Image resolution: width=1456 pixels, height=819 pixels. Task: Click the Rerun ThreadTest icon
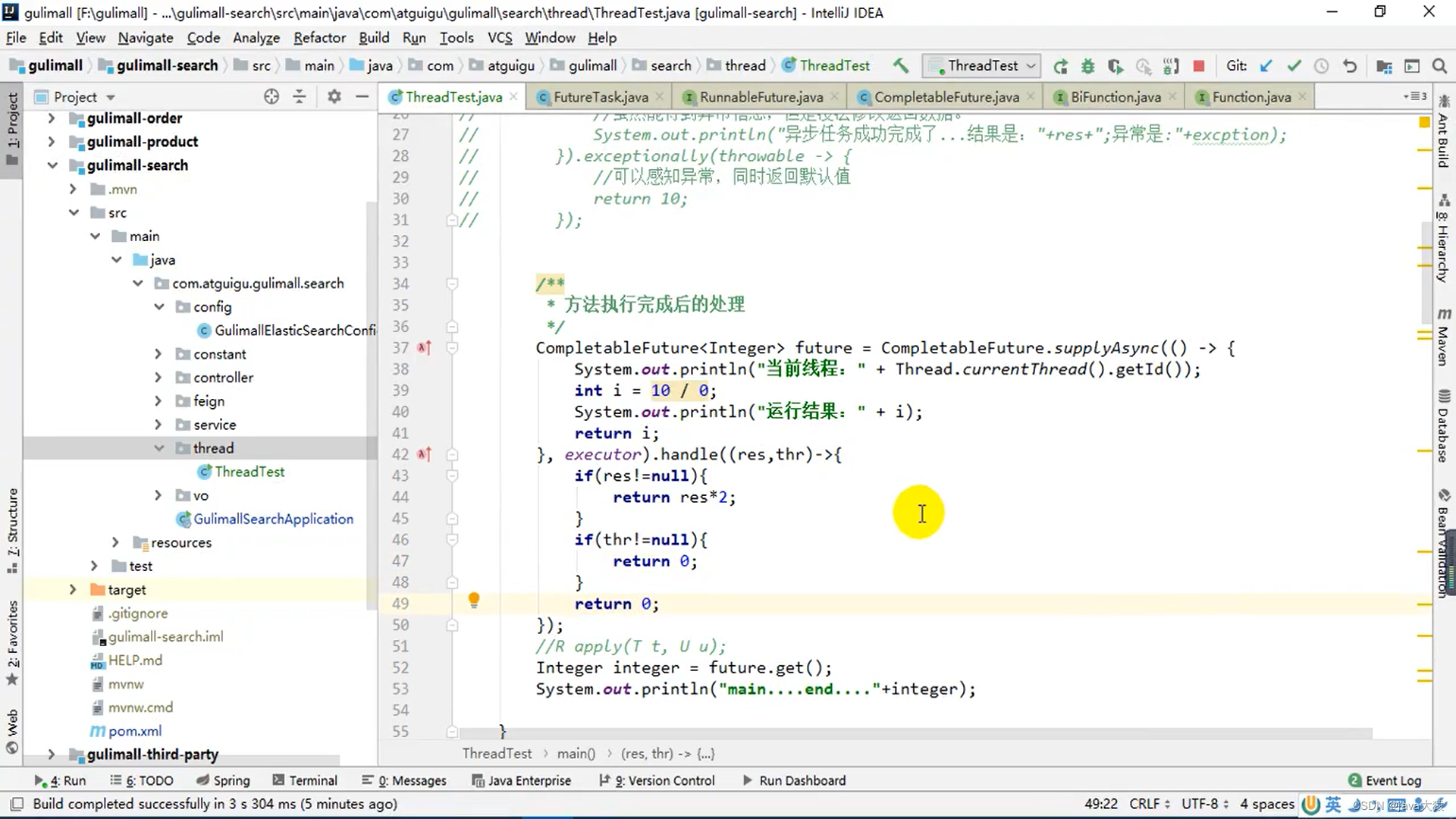1060,67
